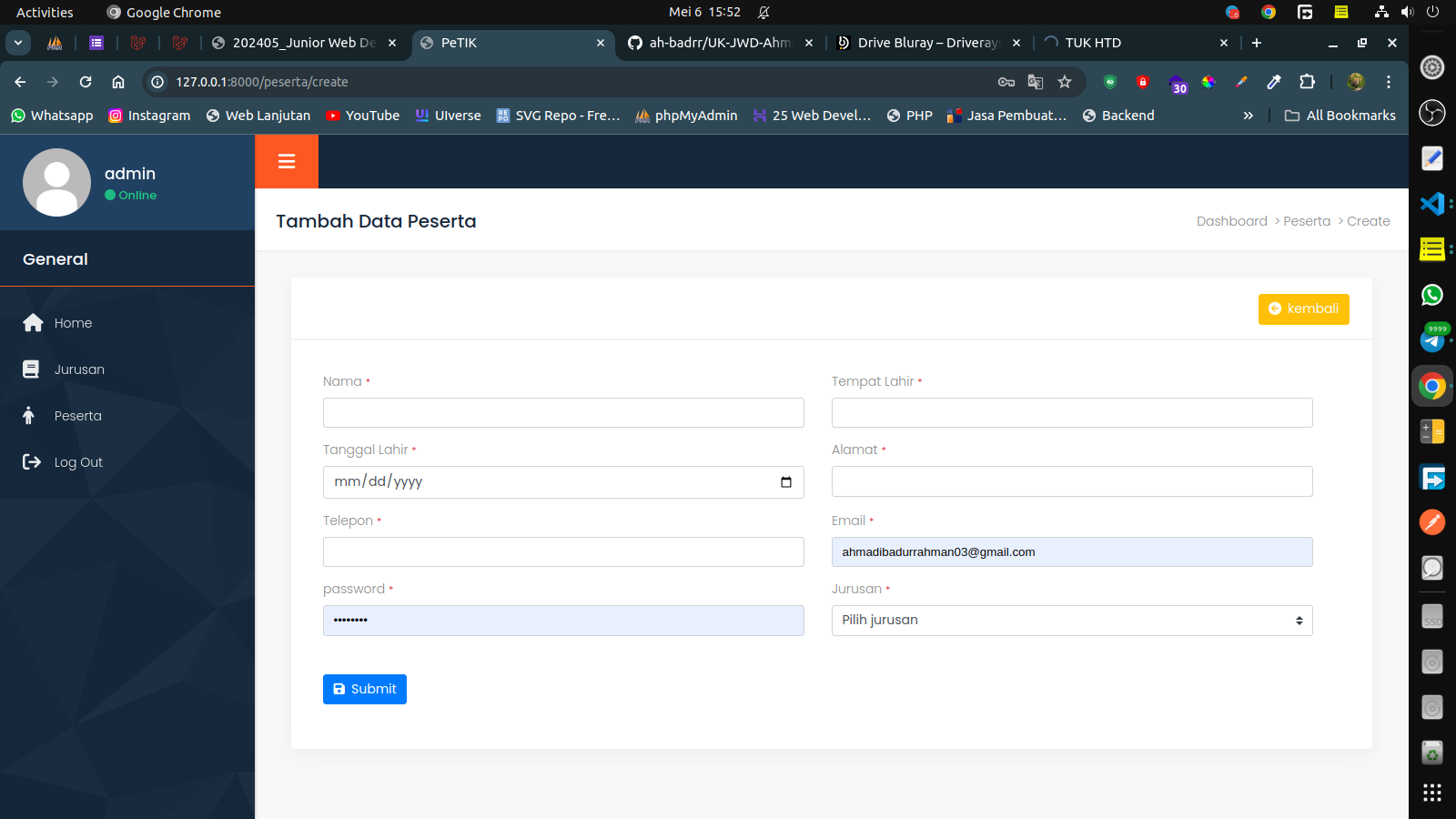Image resolution: width=1456 pixels, height=819 pixels.
Task: Focus the Telepon input field
Action: tap(563, 551)
